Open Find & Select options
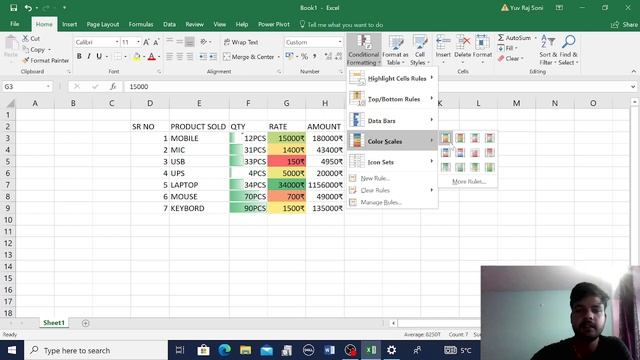640x360 pixels. click(x=568, y=50)
